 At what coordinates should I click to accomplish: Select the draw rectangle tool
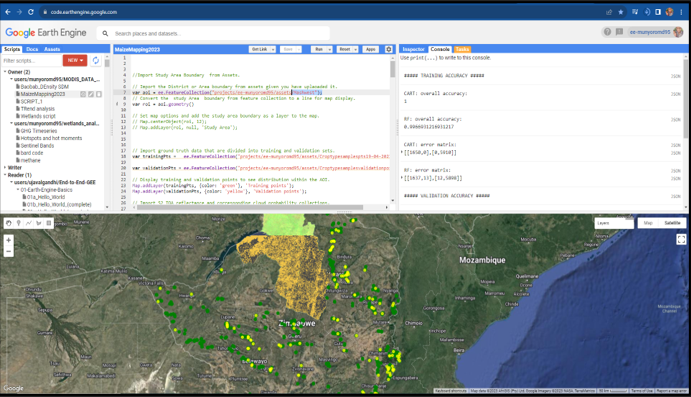[49, 223]
